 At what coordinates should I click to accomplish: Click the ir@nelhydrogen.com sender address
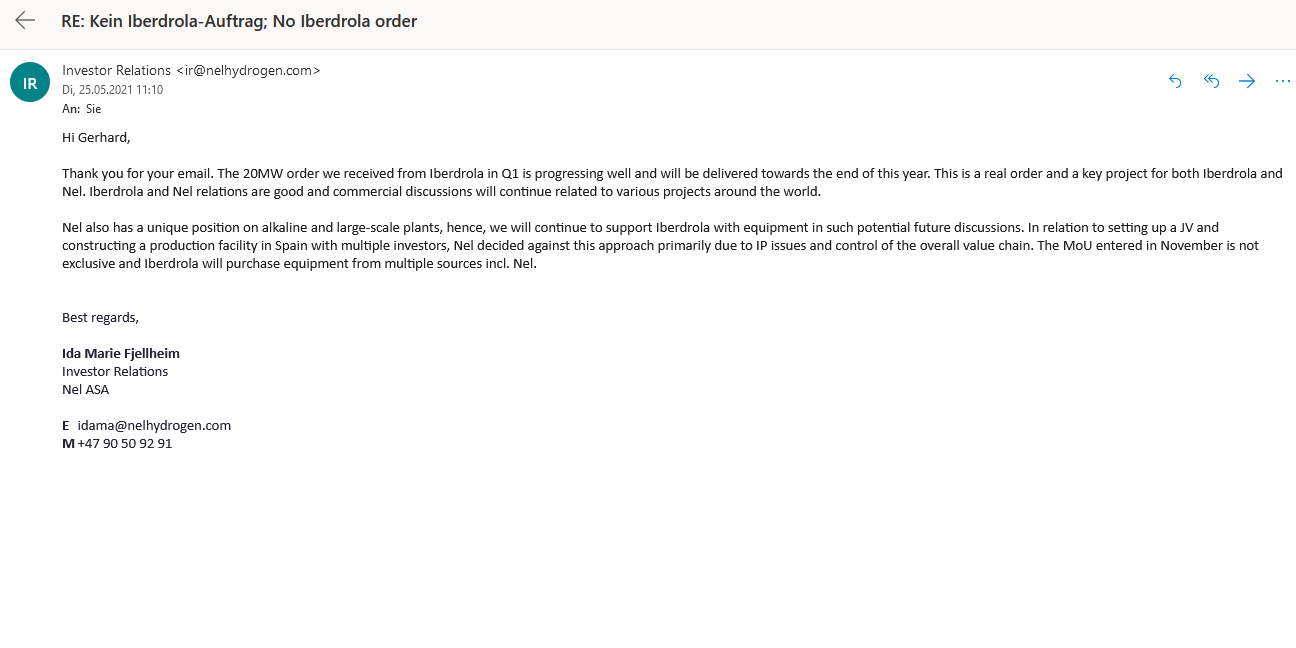tap(248, 70)
